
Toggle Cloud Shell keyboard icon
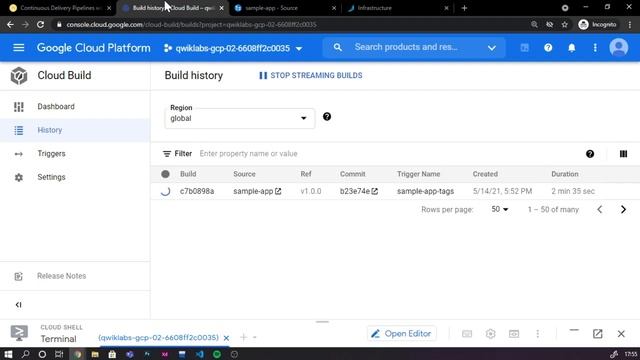(467, 333)
